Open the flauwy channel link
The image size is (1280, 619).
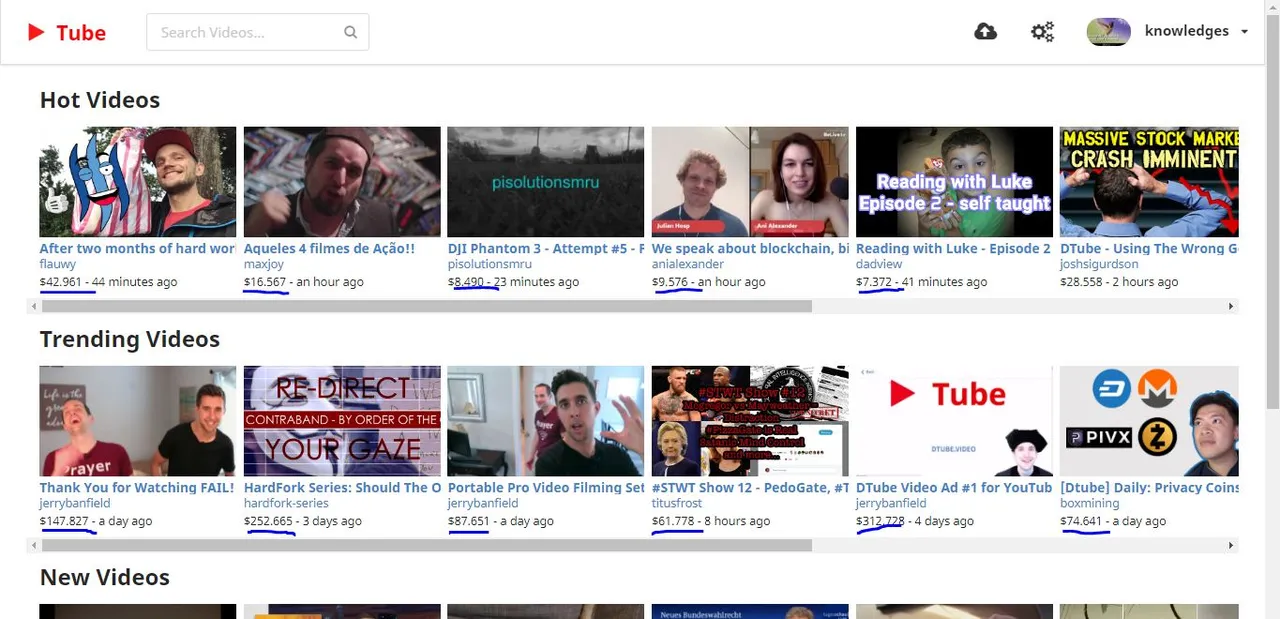59,264
